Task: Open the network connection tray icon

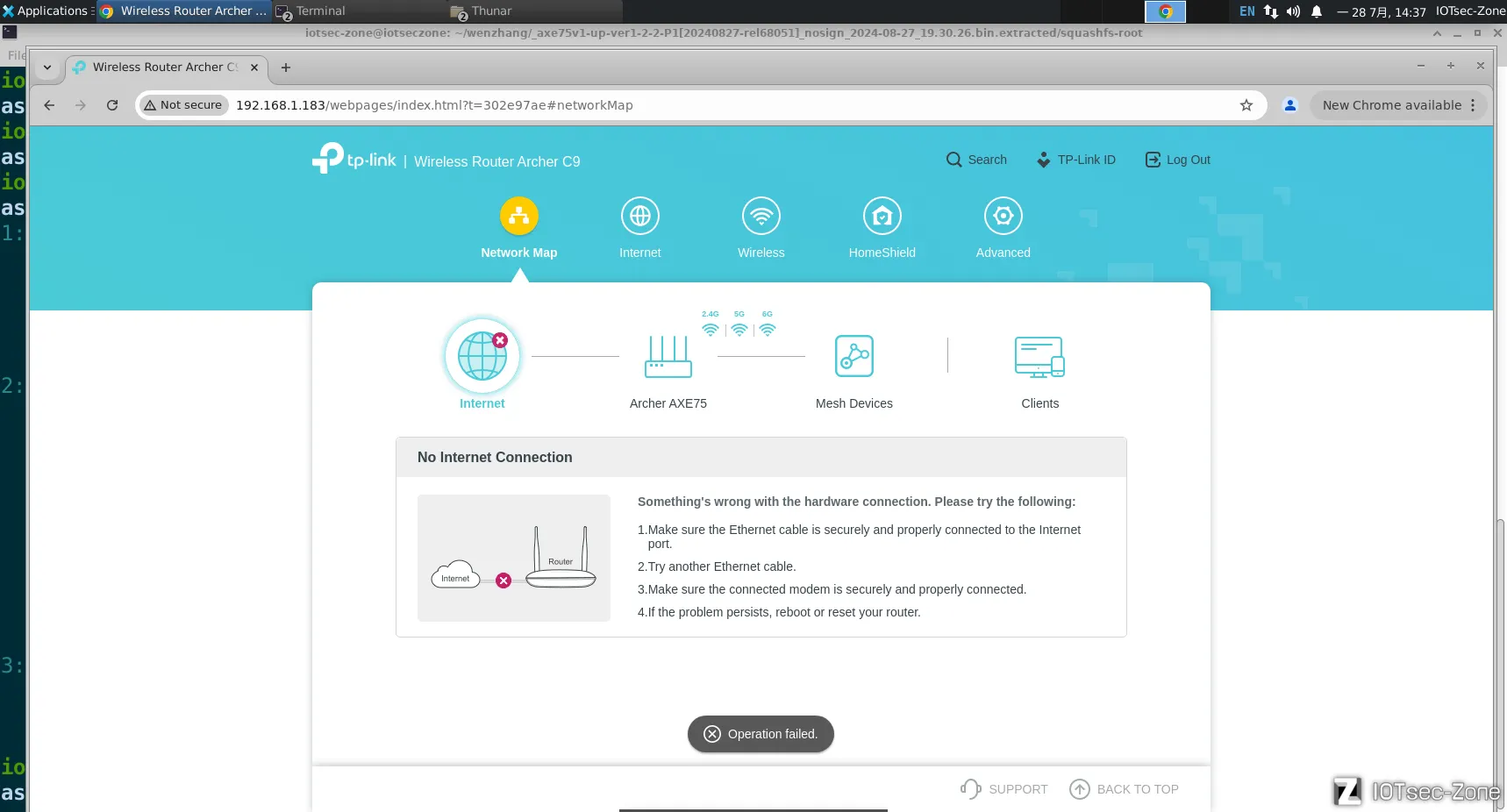Action: pos(1270,11)
